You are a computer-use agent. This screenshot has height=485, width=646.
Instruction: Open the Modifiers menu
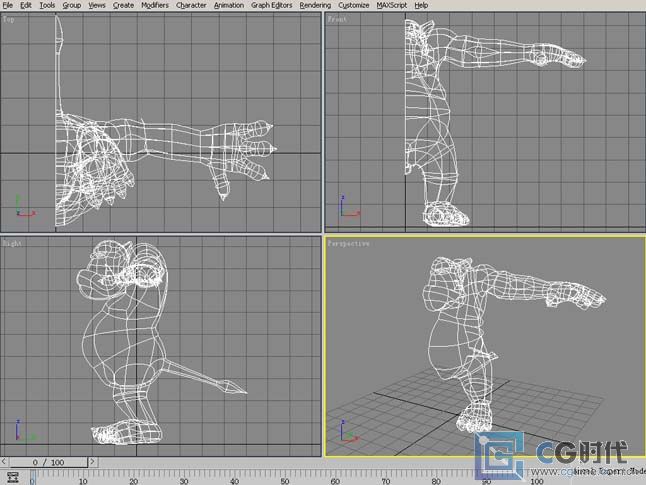click(155, 5)
